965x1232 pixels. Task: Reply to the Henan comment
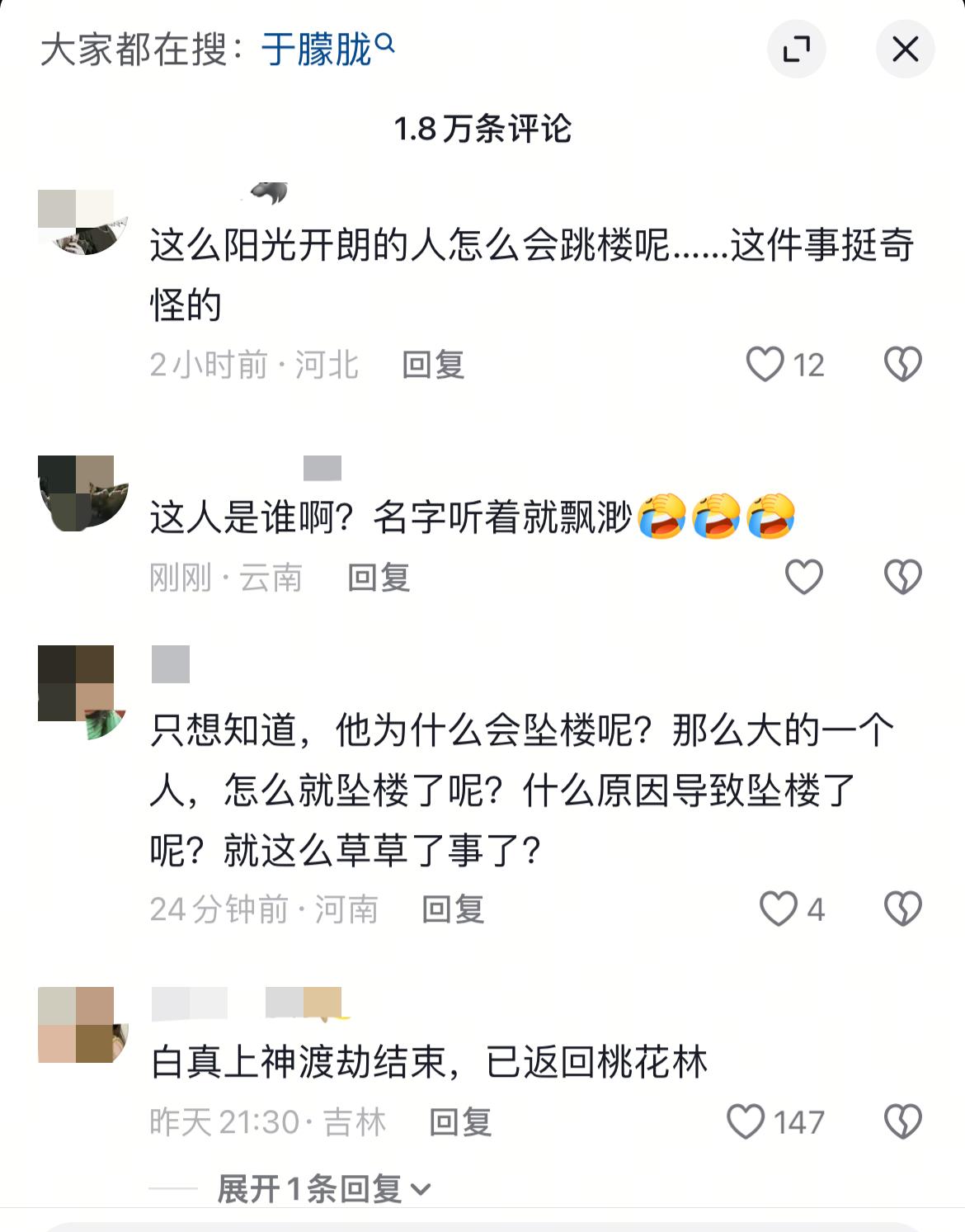click(x=453, y=909)
